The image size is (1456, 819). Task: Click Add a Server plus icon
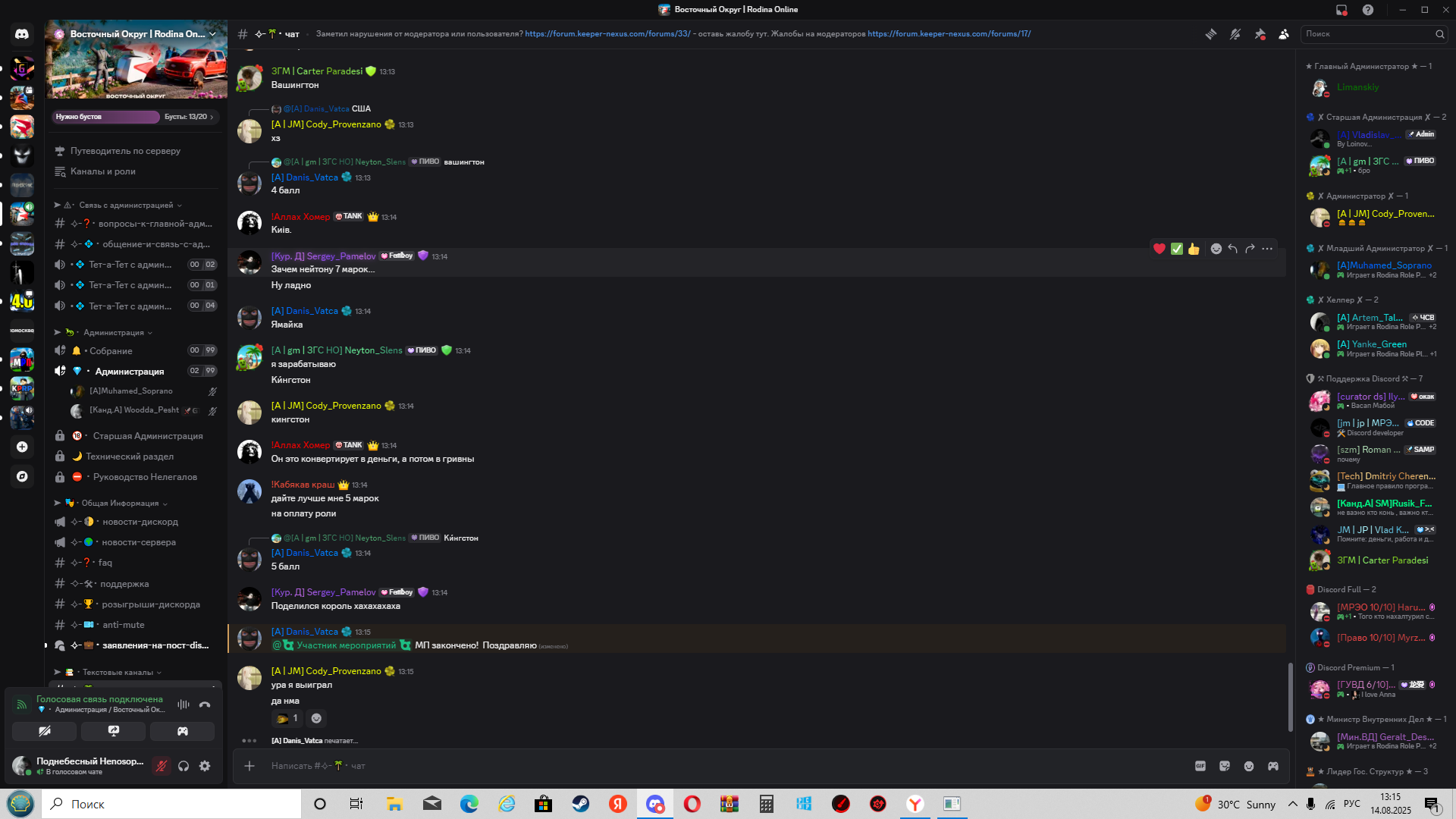point(22,447)
